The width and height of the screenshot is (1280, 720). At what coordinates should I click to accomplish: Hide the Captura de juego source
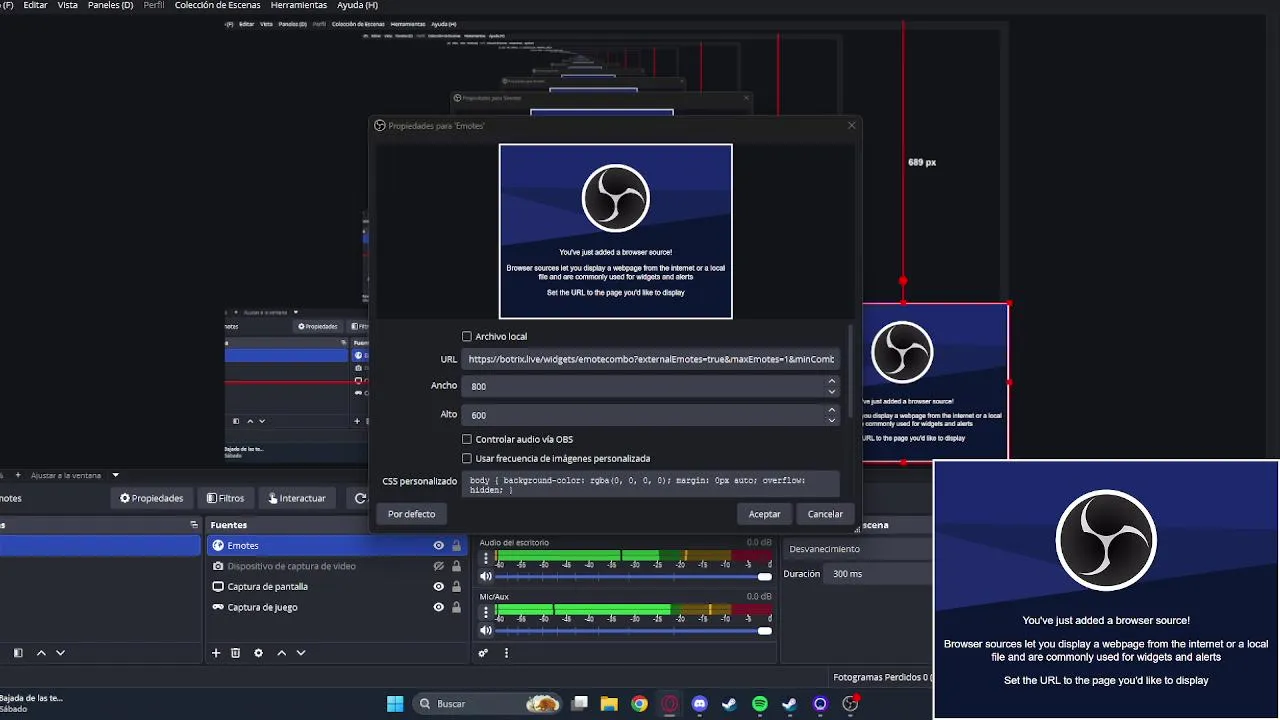pyautogui.click(x=438, y=607)
